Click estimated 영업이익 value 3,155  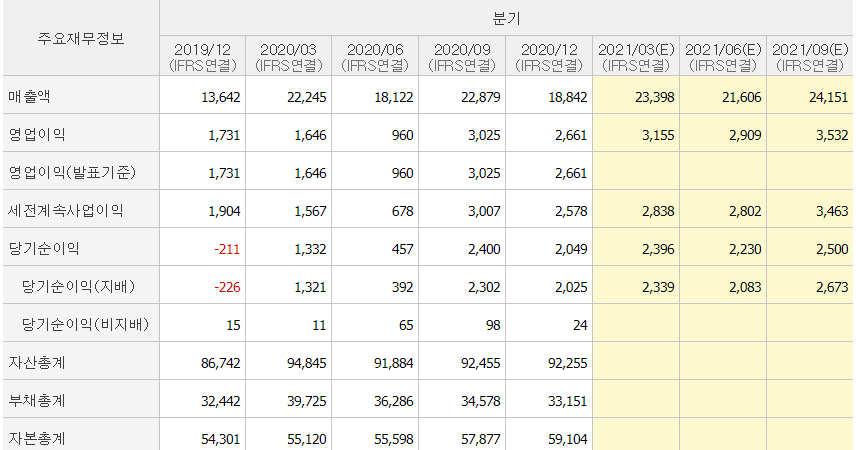pos(658,135)
